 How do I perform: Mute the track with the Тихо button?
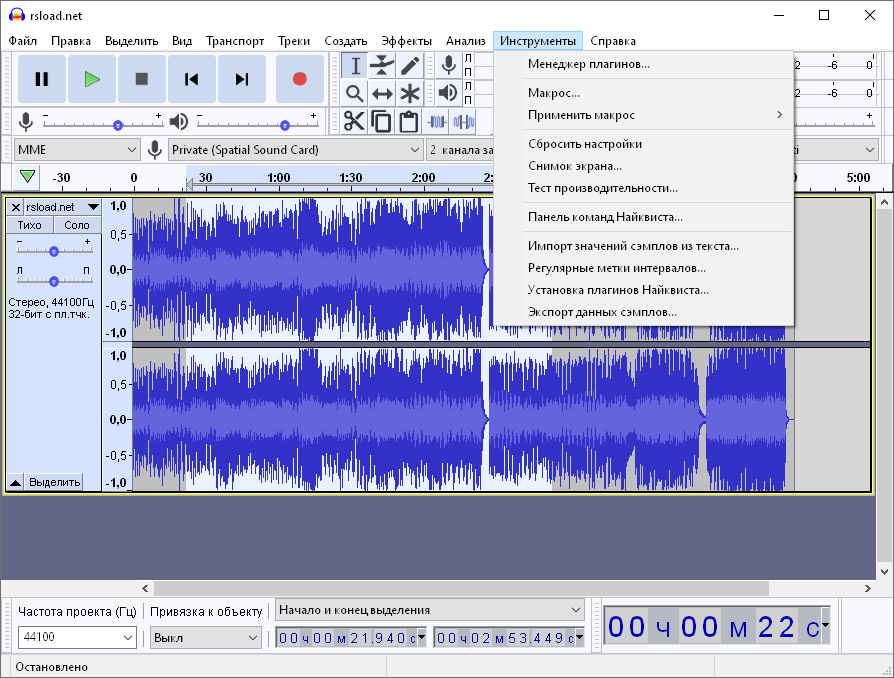28,224
